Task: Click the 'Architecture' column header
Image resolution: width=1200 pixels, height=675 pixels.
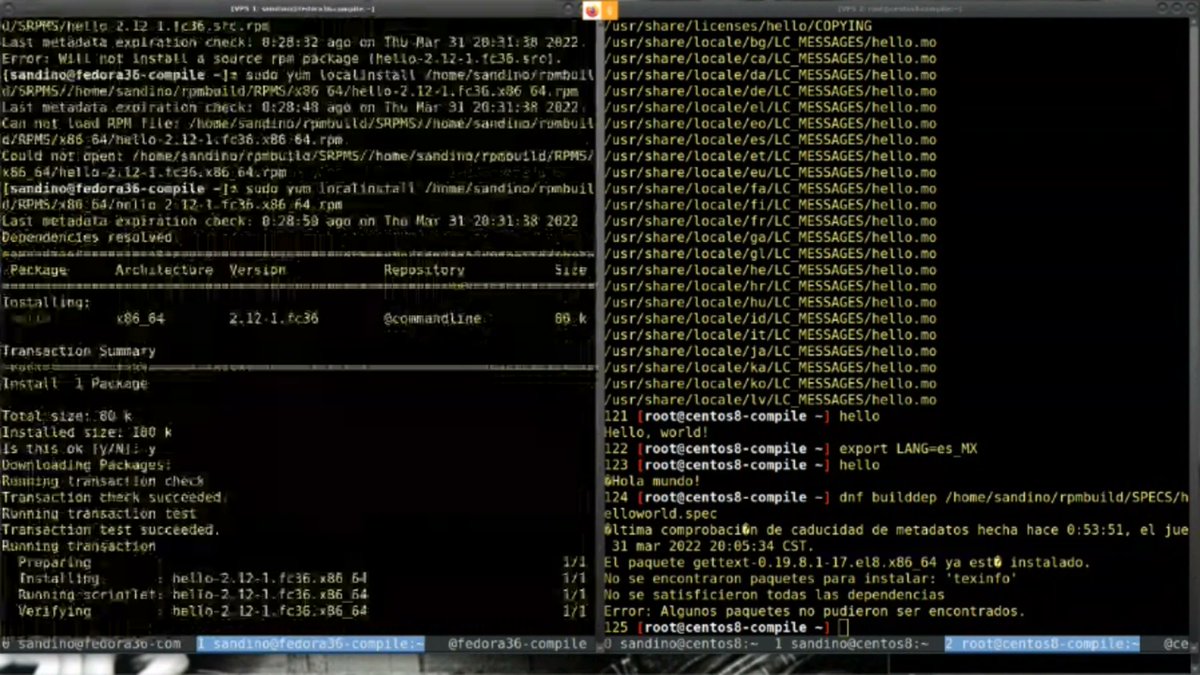Action: point(164,270)
